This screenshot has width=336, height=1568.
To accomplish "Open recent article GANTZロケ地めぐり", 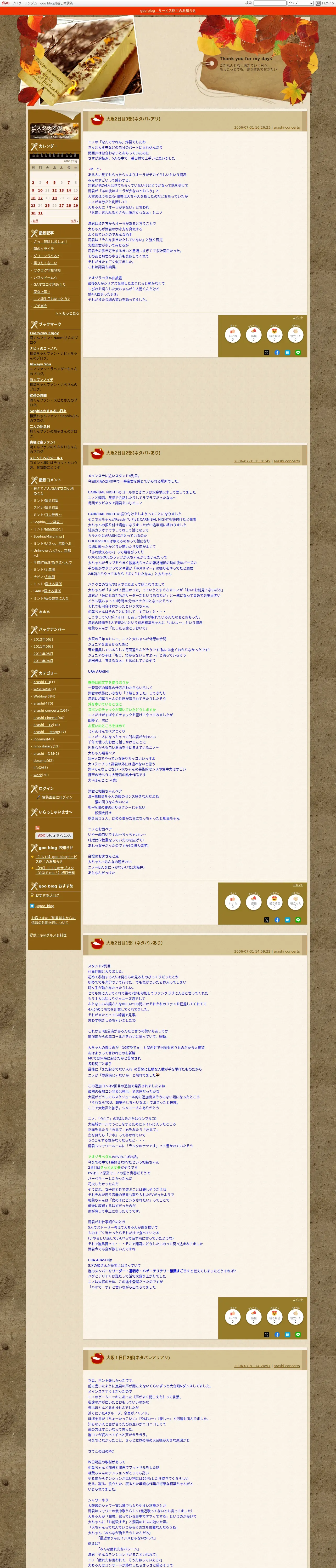I will (x=49, y=284).
